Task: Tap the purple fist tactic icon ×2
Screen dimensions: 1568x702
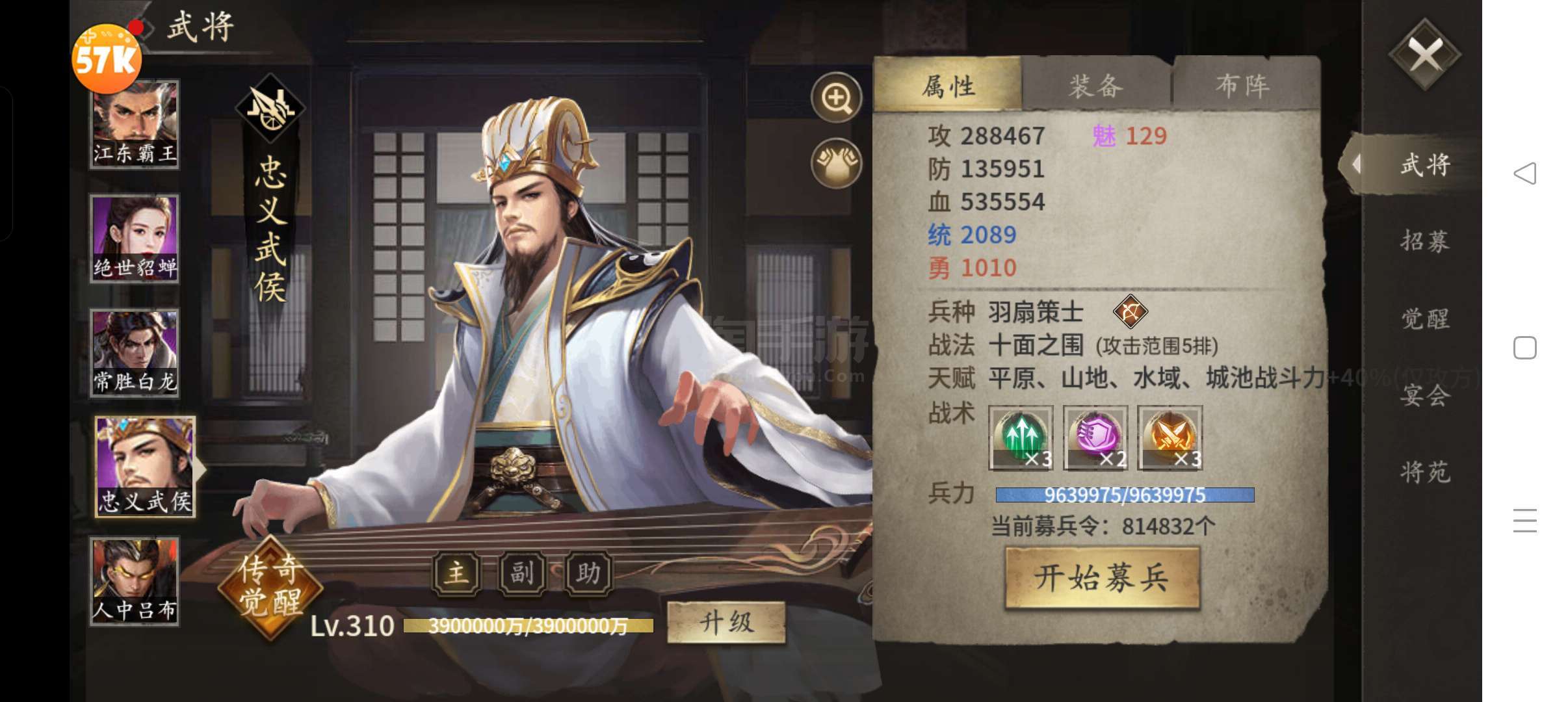Action: pyautogui.click(x=1095, y=437)
